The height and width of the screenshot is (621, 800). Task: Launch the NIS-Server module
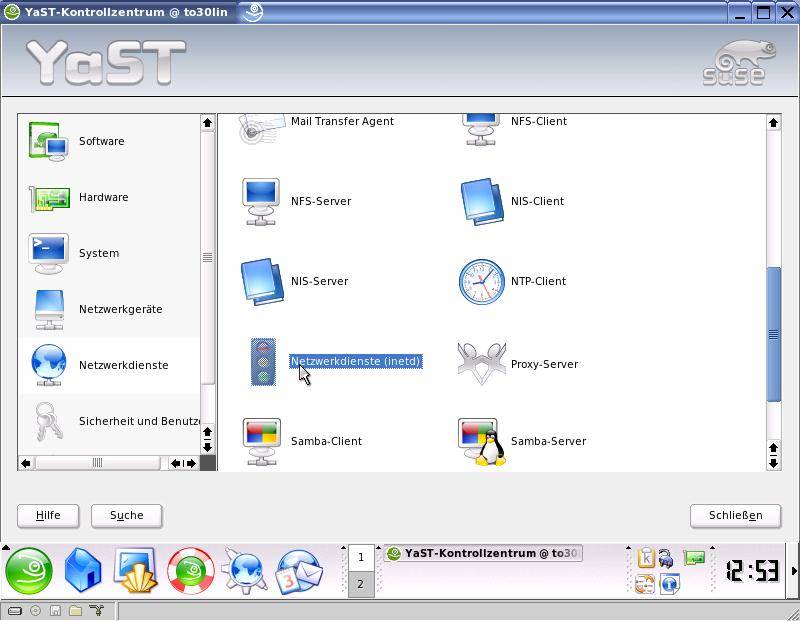(294, 281)
